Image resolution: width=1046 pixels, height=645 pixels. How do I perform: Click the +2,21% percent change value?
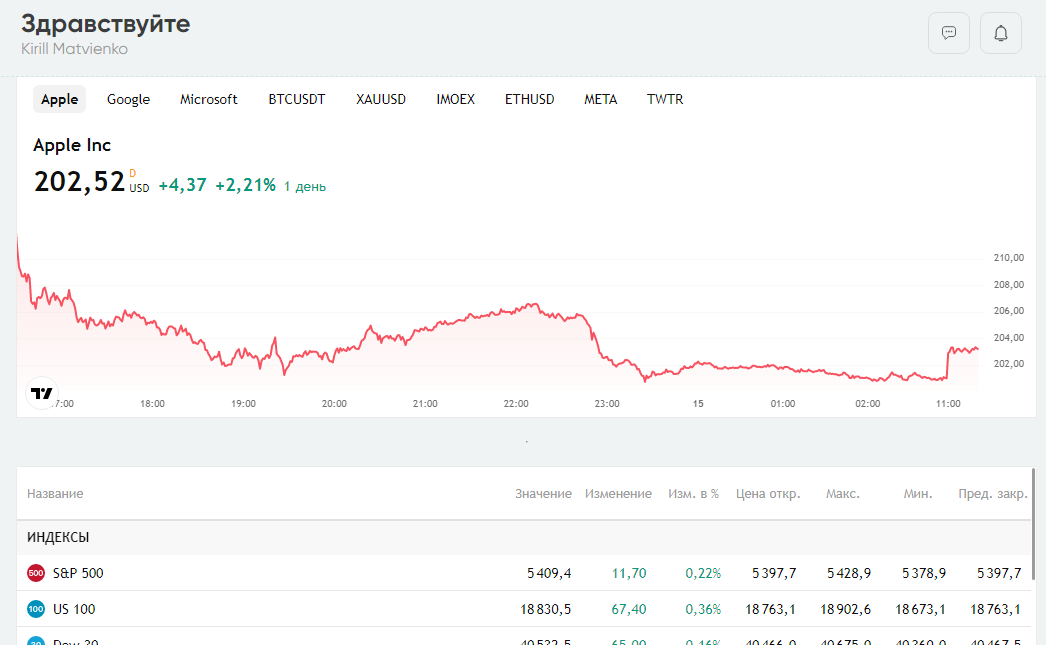[x=245, y=185]
